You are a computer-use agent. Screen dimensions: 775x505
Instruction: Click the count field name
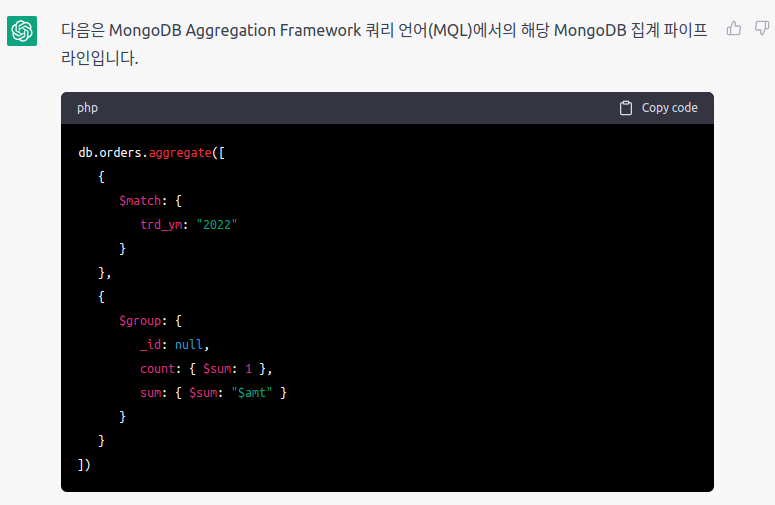pos(157,369)
